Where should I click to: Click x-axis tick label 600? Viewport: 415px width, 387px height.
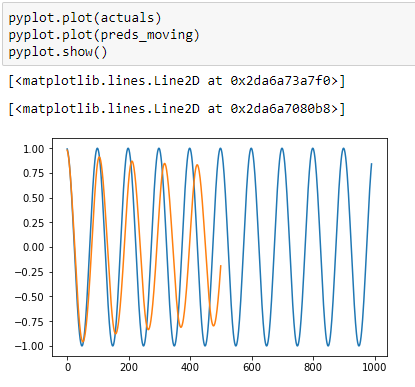pos(252,367)
